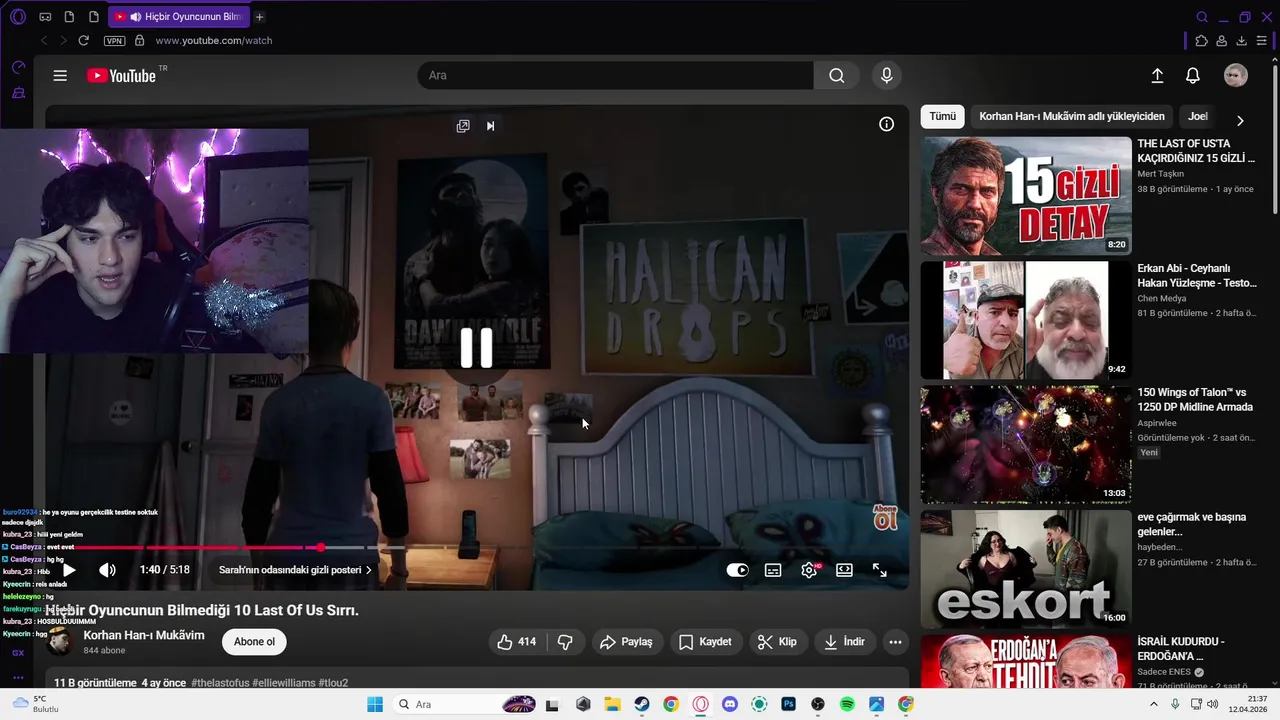Viewport: 1280px width, 720px height.
Task: Open the YouTube hamburger guide menu
Action: click(x=60, y=76)
